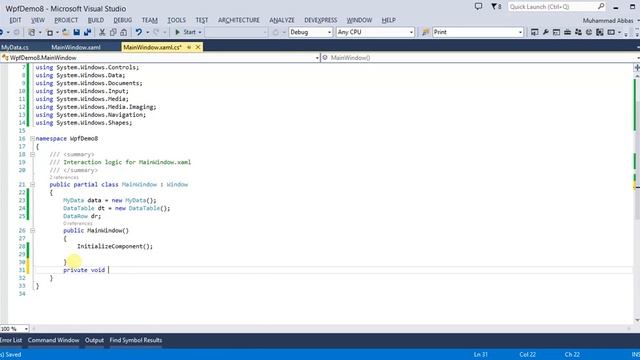
Task: Open the Team Explorer toolbar icon
Action: [578, 32]
